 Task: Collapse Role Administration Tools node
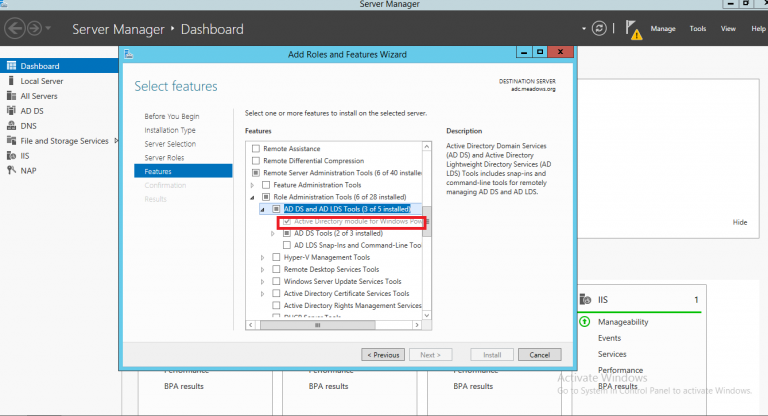coord(252,197)
